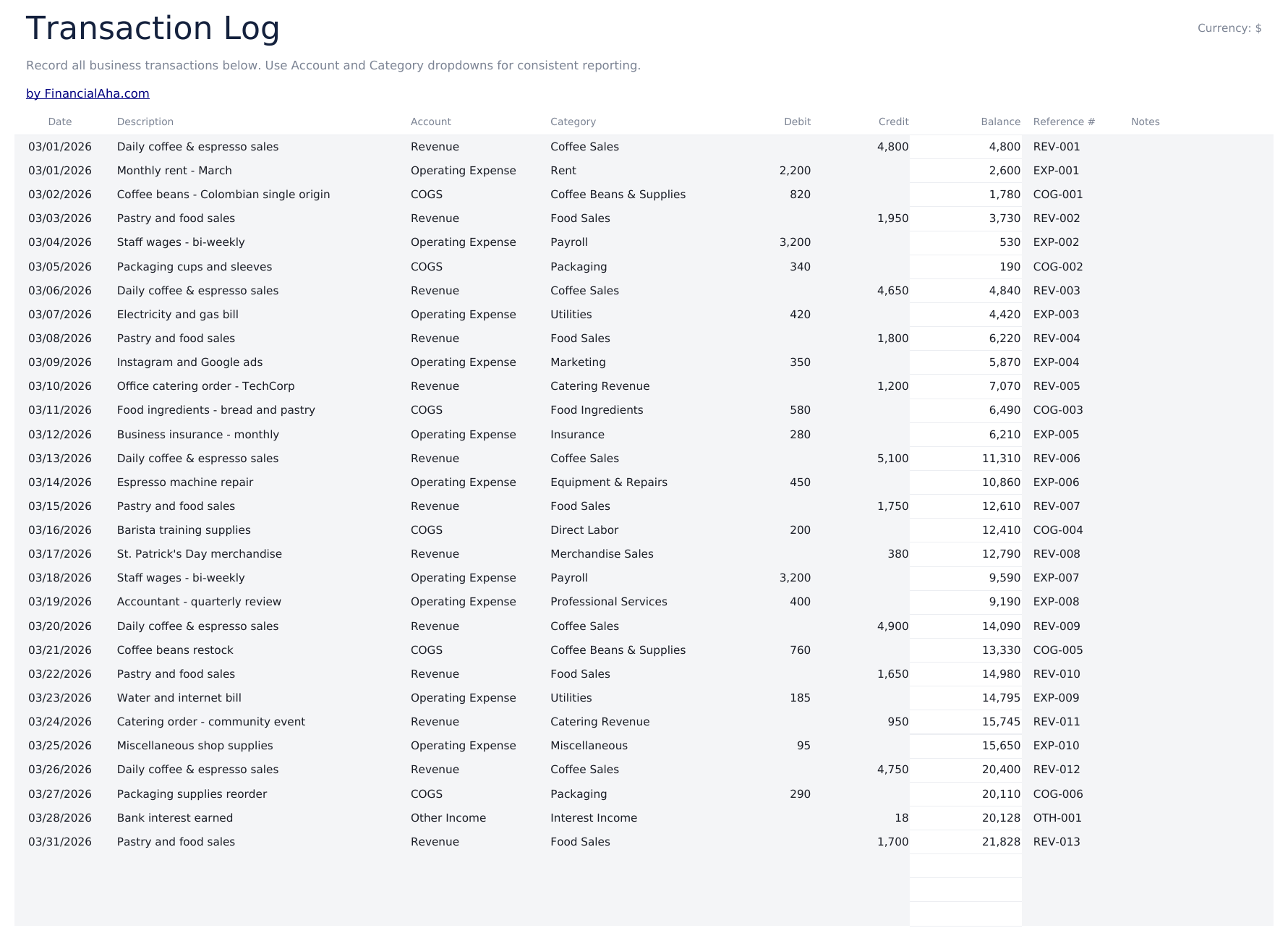Select the Notes column header
This screenshot has height=941, width=1288.
tap(1146, 122)
